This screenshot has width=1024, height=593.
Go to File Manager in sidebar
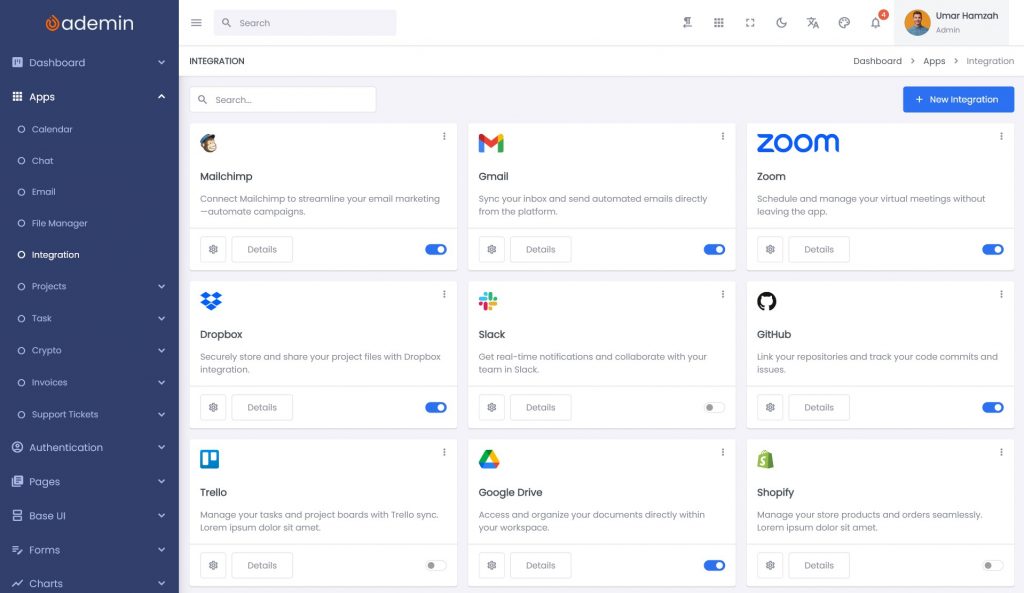coord(59,224)
